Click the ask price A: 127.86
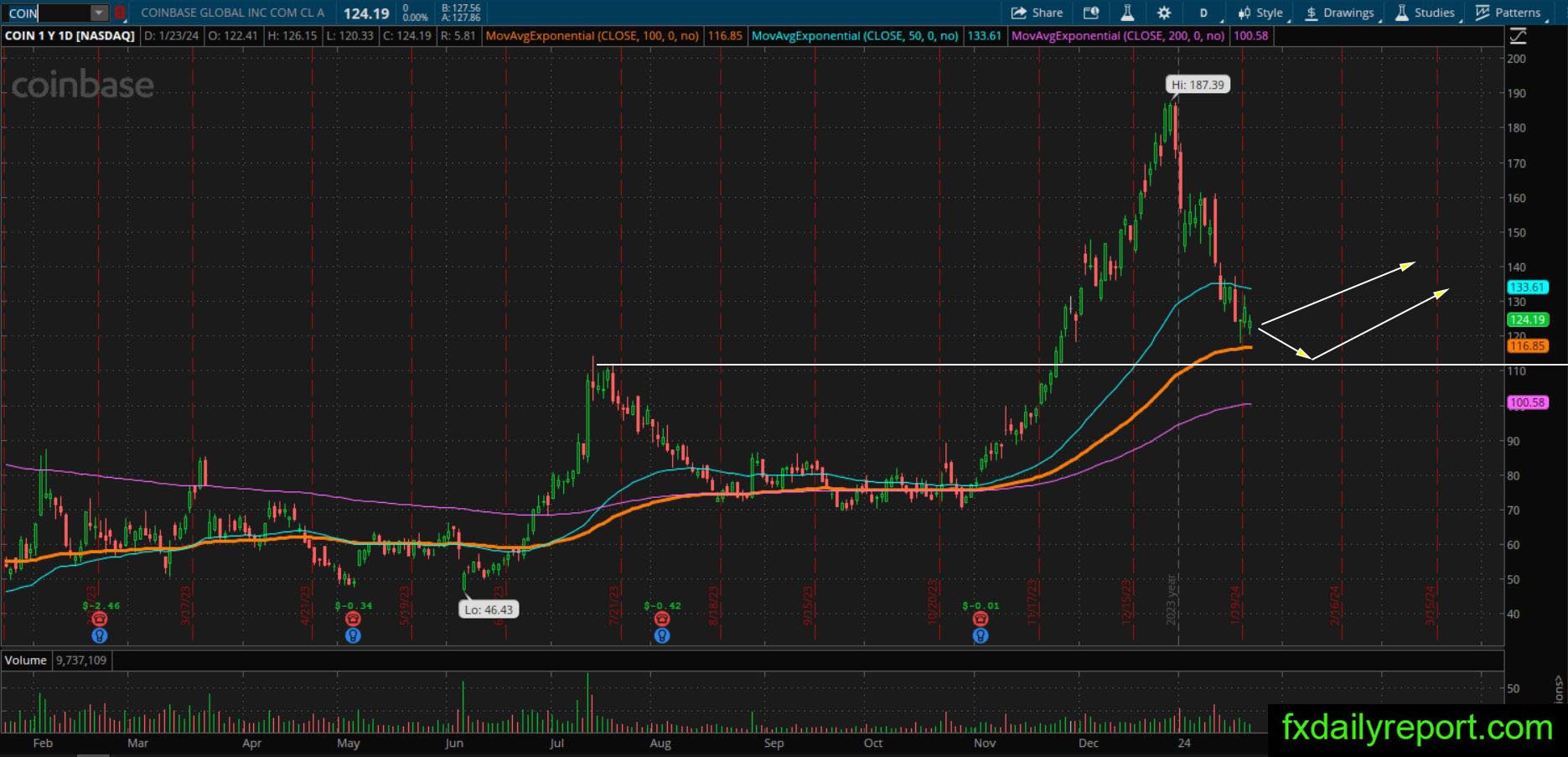The image size is (1568, 757). (x=462, y=18)
